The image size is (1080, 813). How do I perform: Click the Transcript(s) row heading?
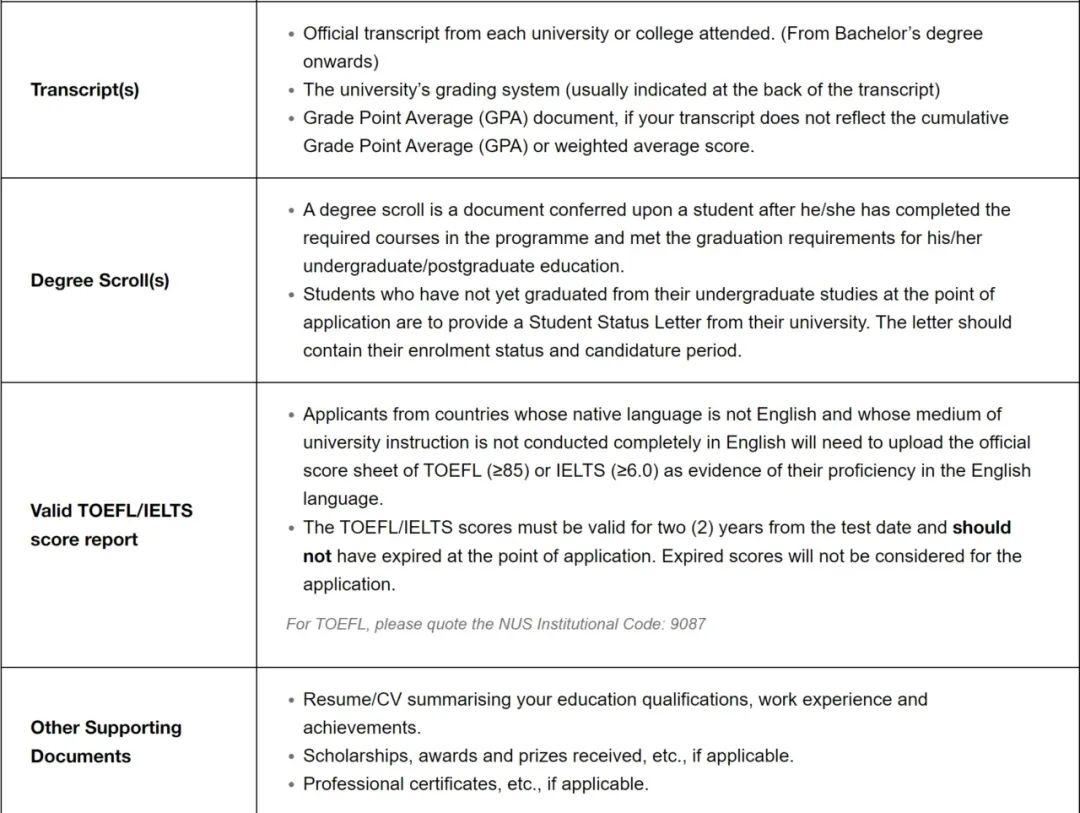click(85, 90)
